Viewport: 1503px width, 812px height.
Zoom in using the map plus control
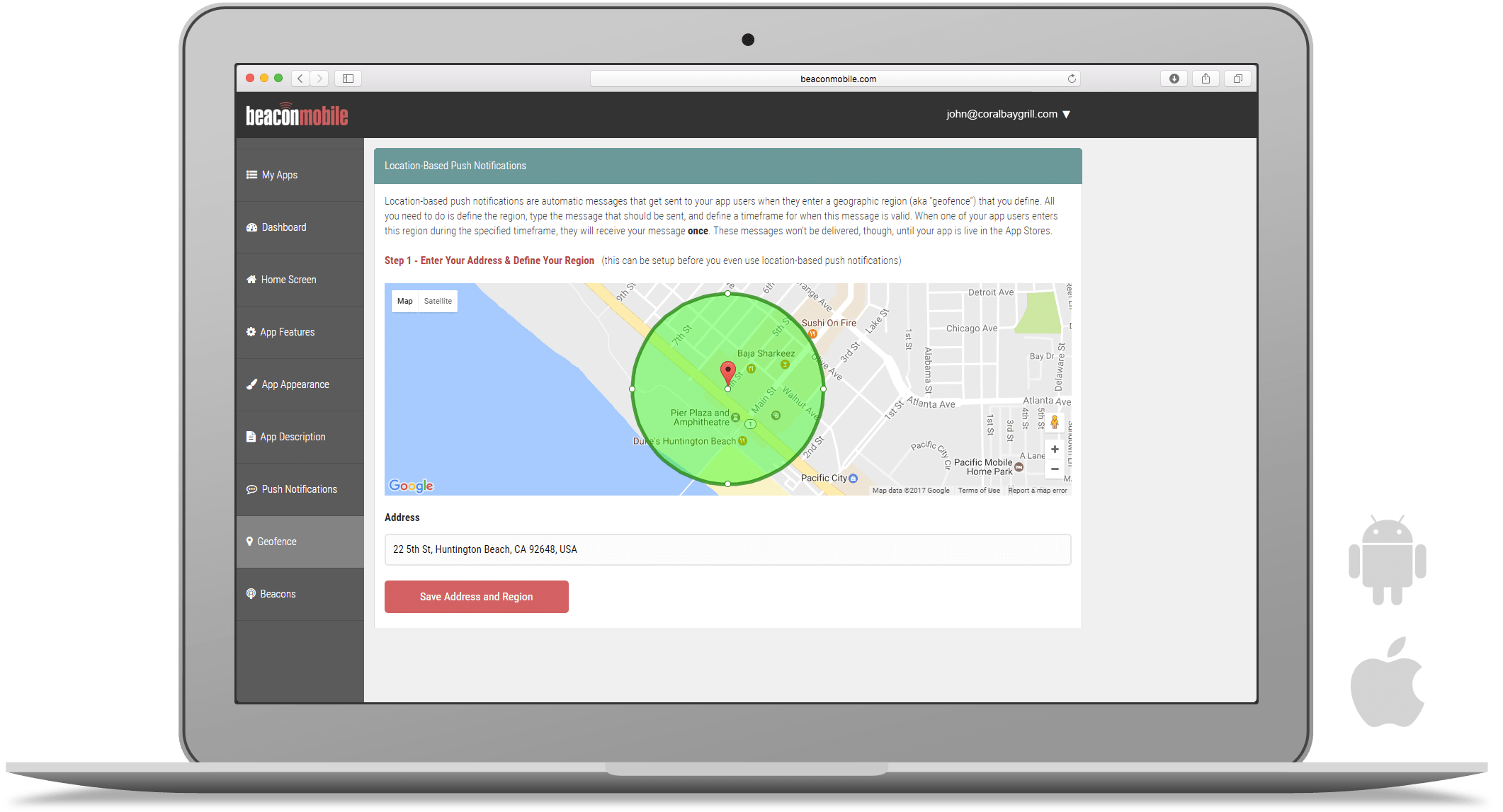1055,449
